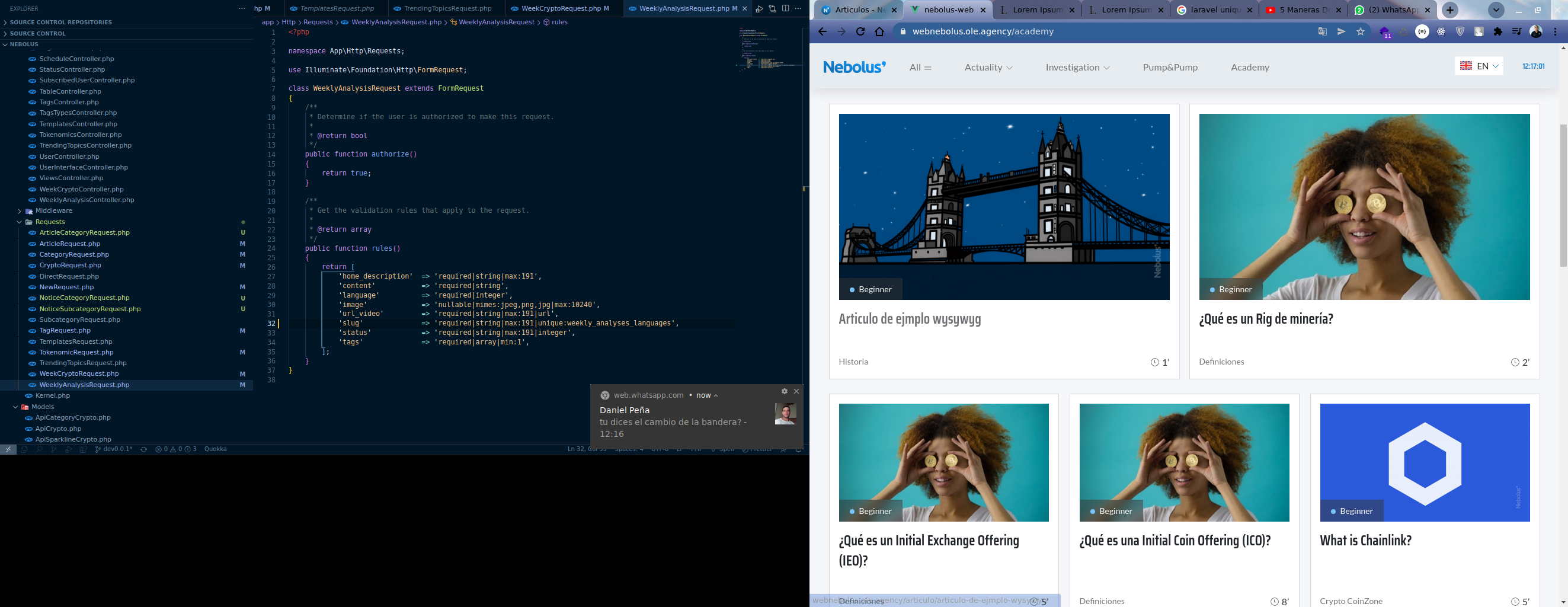1568x607 pixels.
Task: Reload the nebolus academy page
Action: tap(860, 31)
